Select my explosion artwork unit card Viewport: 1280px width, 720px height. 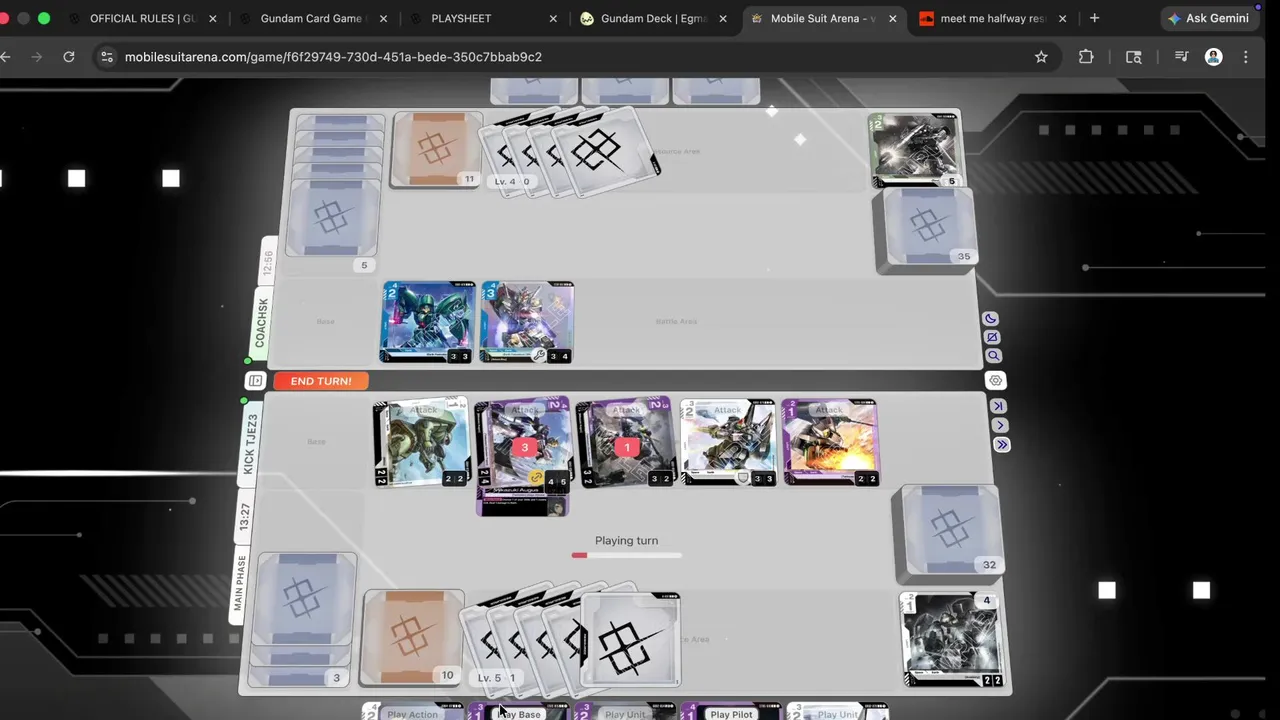pos(830,442)
